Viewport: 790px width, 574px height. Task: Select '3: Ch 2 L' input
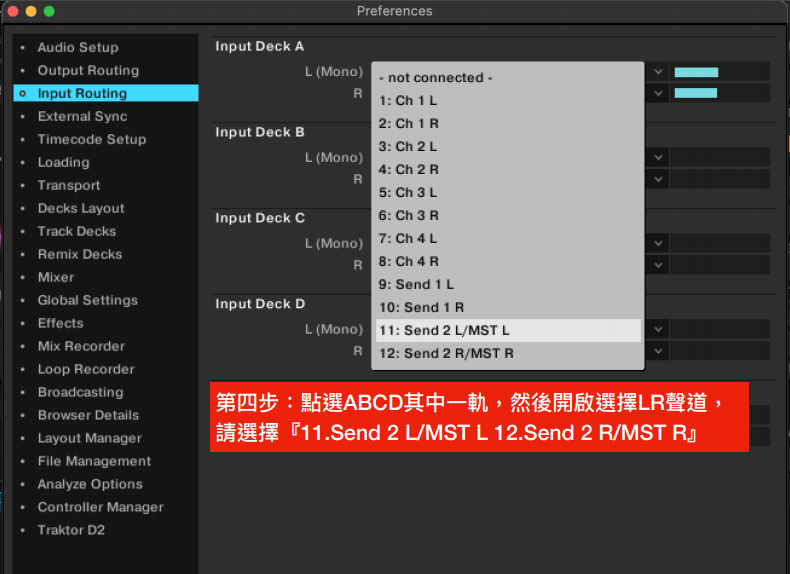click(x=508, y=147)
